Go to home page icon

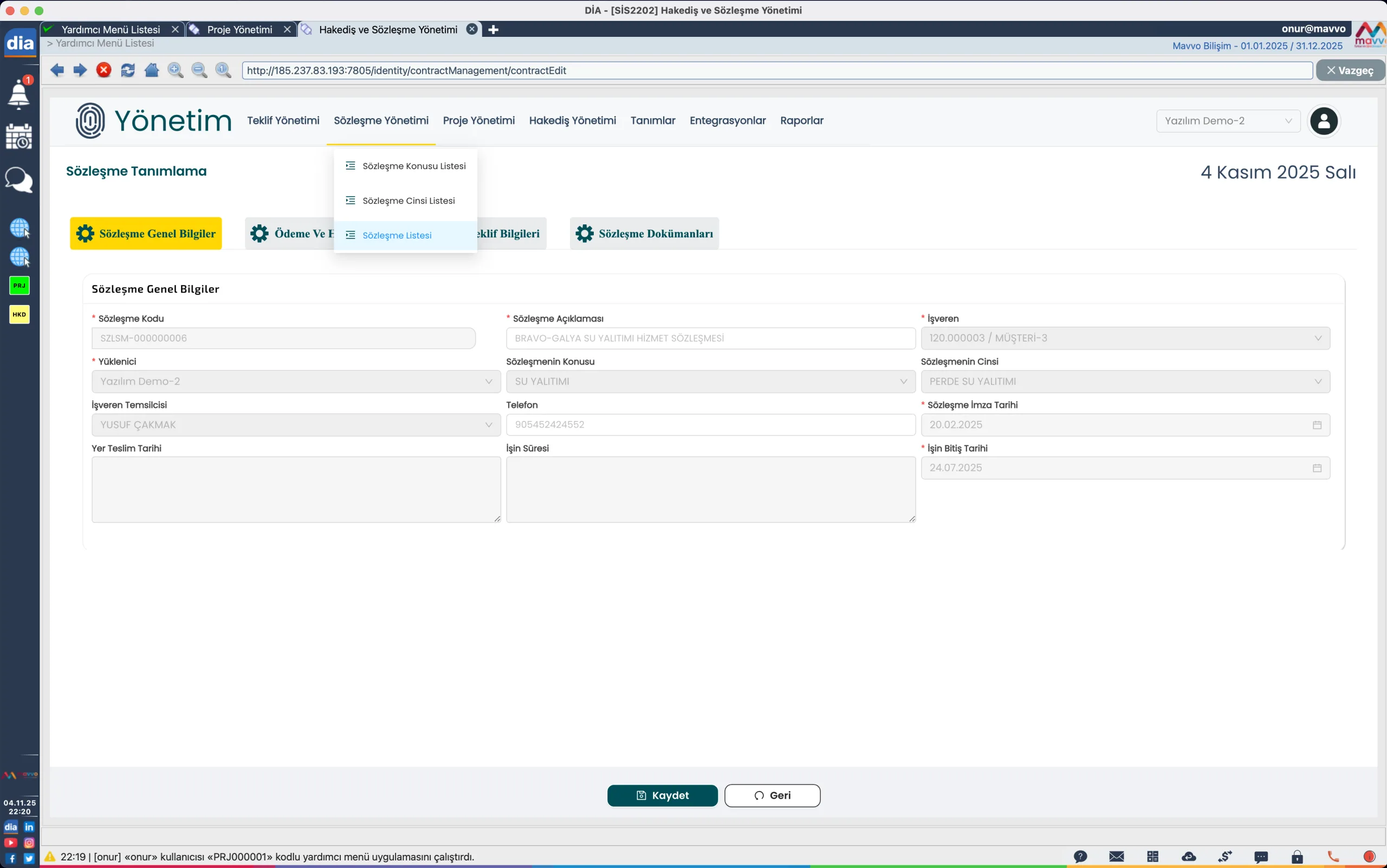pyautogui.click(x=152, y=70)
